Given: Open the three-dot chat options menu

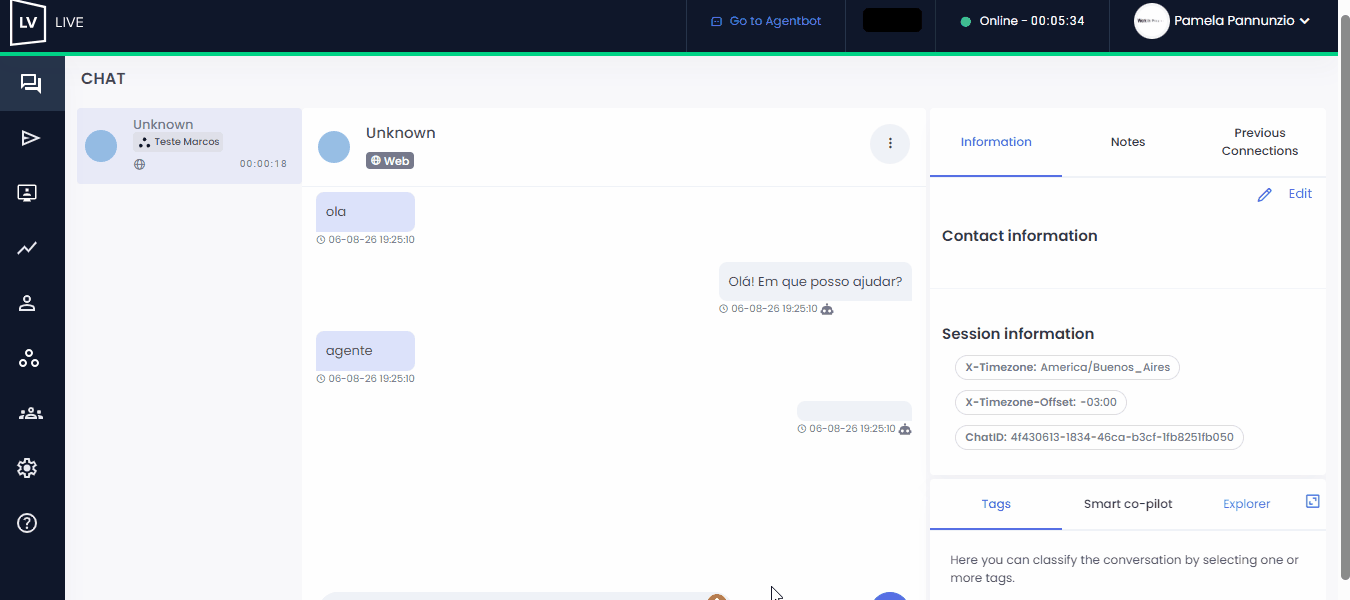Looking at the screenshot, I should 890,144.
